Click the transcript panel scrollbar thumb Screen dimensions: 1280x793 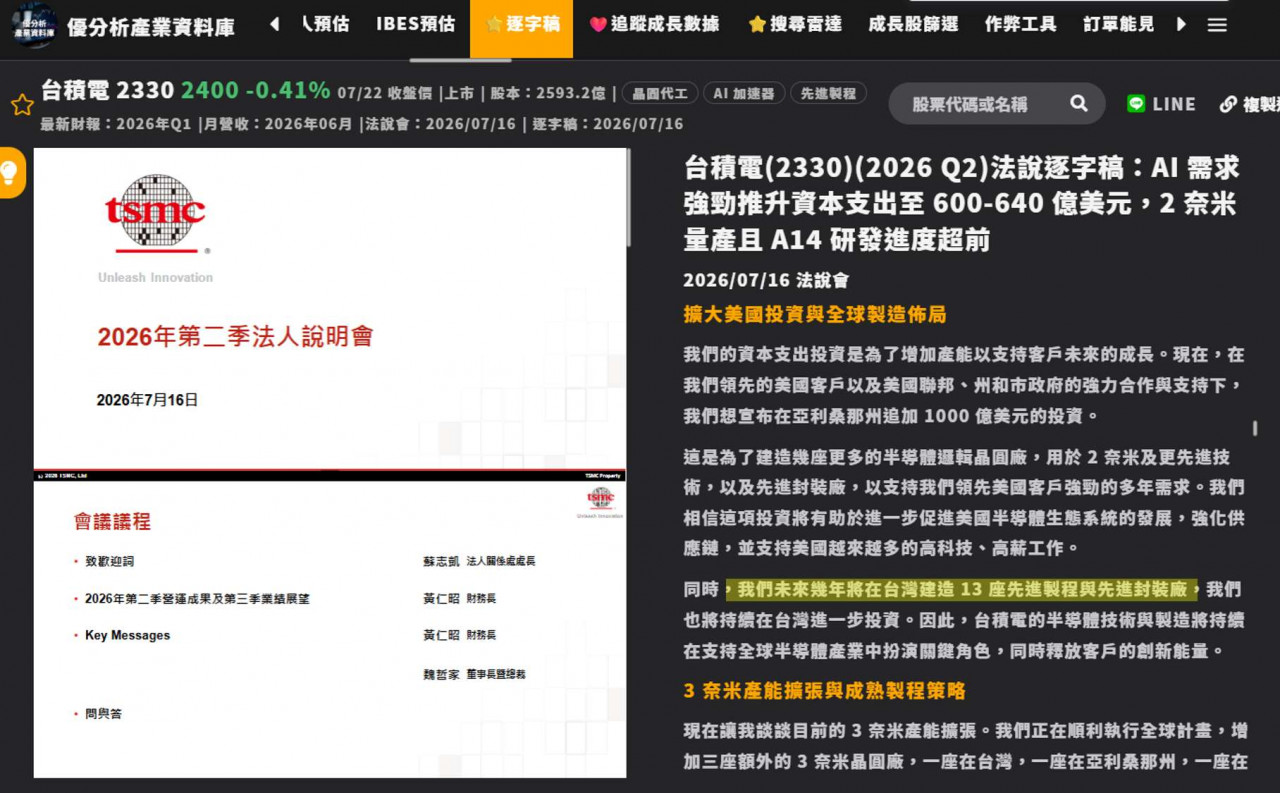coord(1255,428)
